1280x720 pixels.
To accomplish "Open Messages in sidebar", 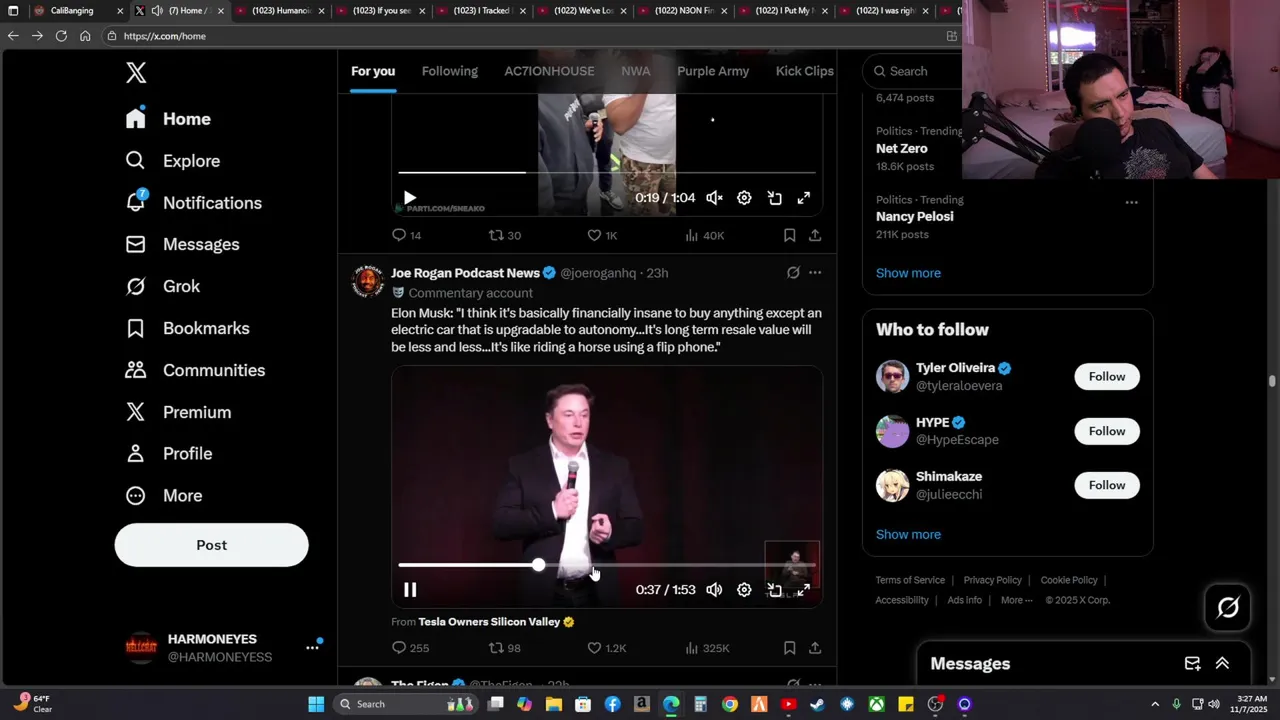I will click(x=182, y=245).
